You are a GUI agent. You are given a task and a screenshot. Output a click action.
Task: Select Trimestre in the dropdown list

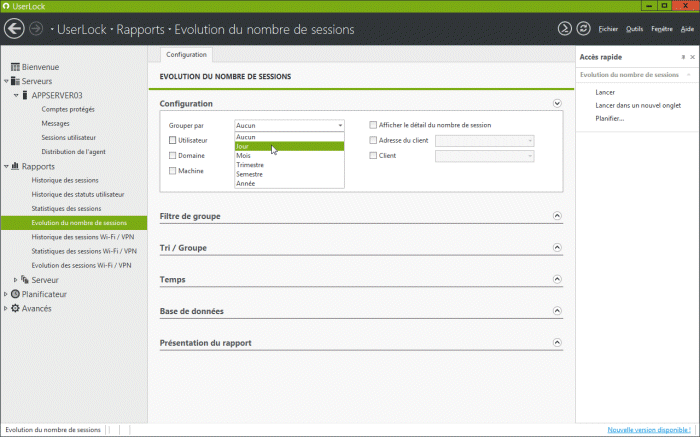[289, 165]
